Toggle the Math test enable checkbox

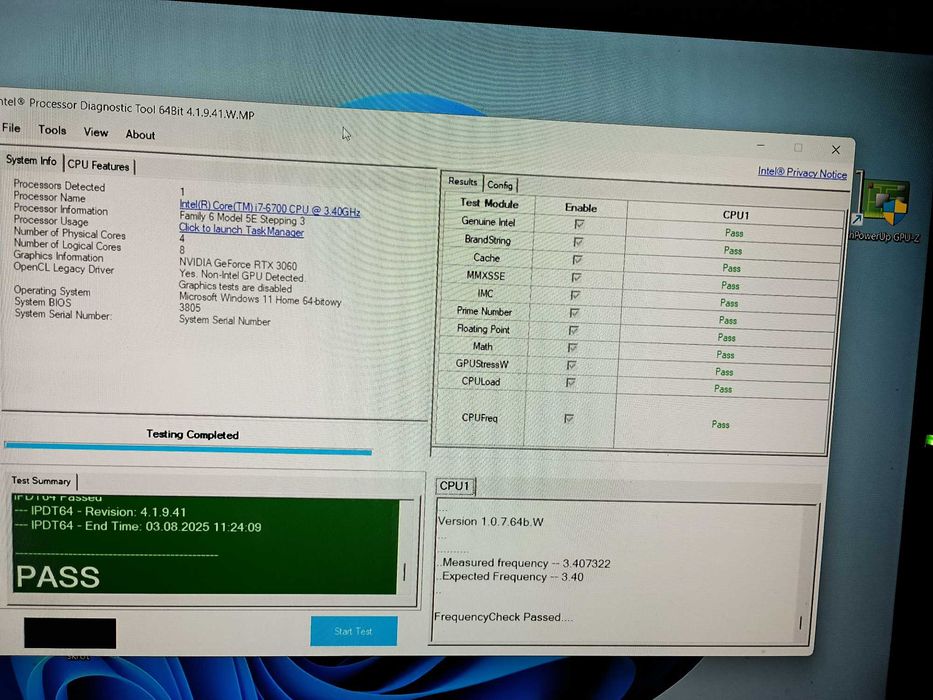(x=572, y=347)
